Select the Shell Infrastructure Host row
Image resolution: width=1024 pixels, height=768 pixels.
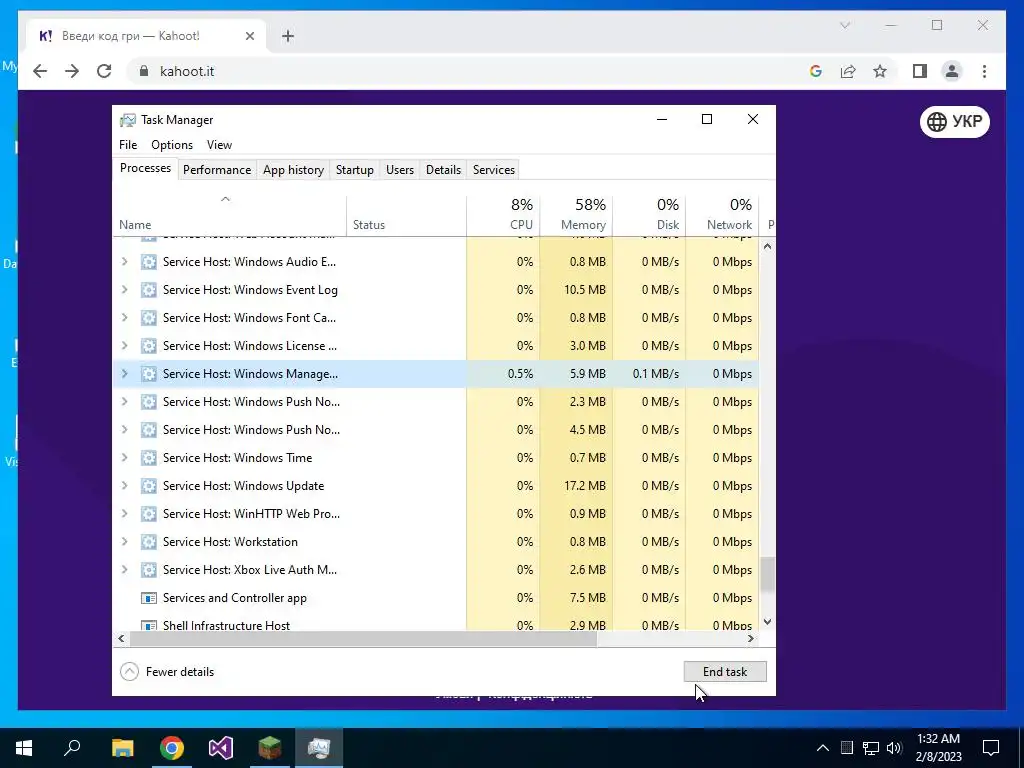point(436,623)
